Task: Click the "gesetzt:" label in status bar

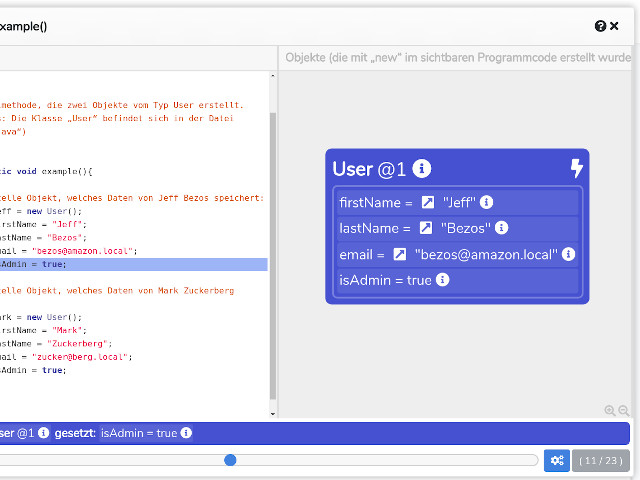Action: [x=75, y=433]
